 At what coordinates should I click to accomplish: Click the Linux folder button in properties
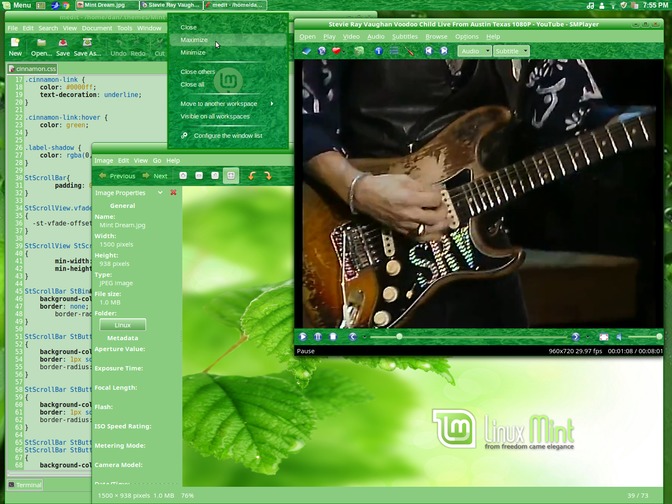[123, 325]
